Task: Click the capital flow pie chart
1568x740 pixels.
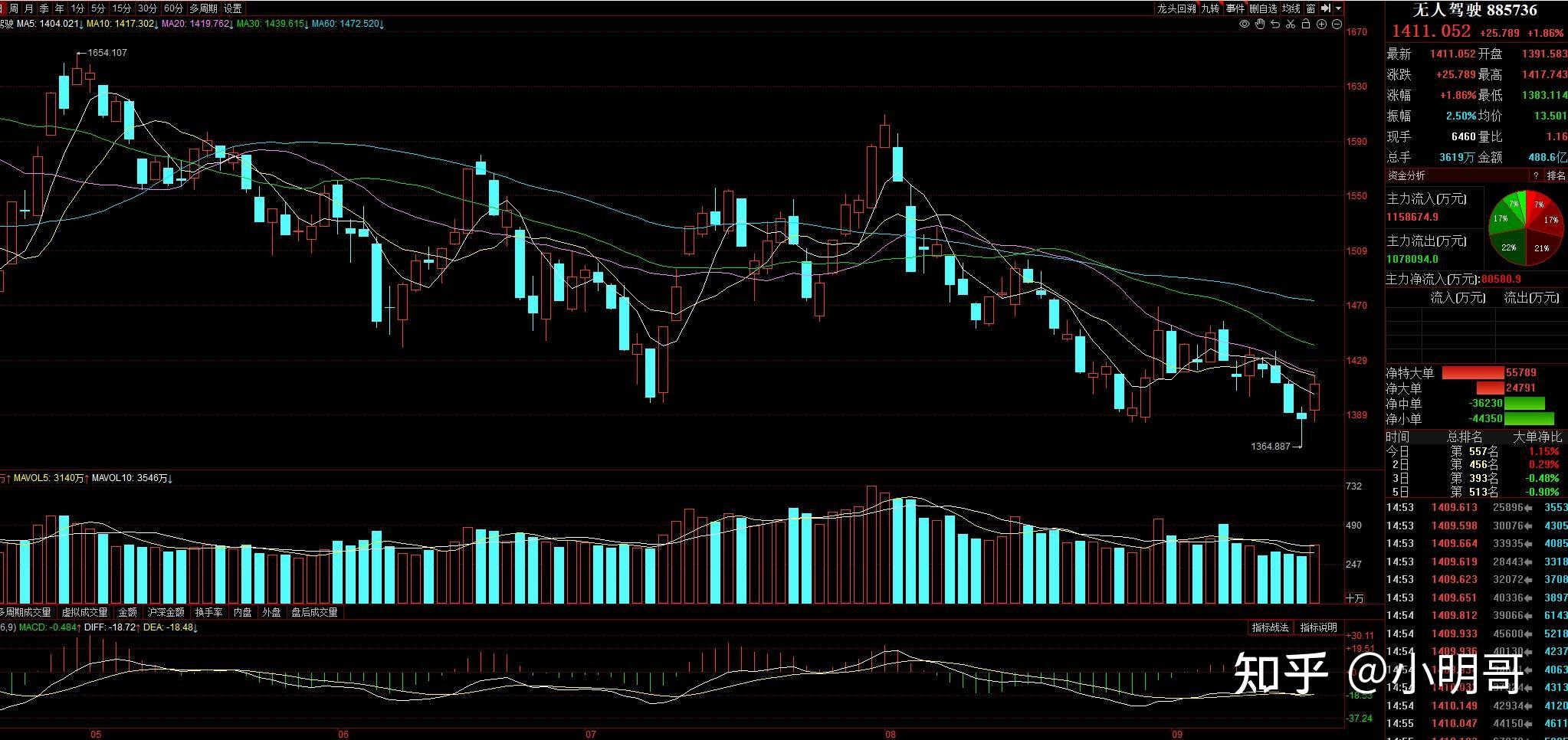Action: click(1526, 228)
